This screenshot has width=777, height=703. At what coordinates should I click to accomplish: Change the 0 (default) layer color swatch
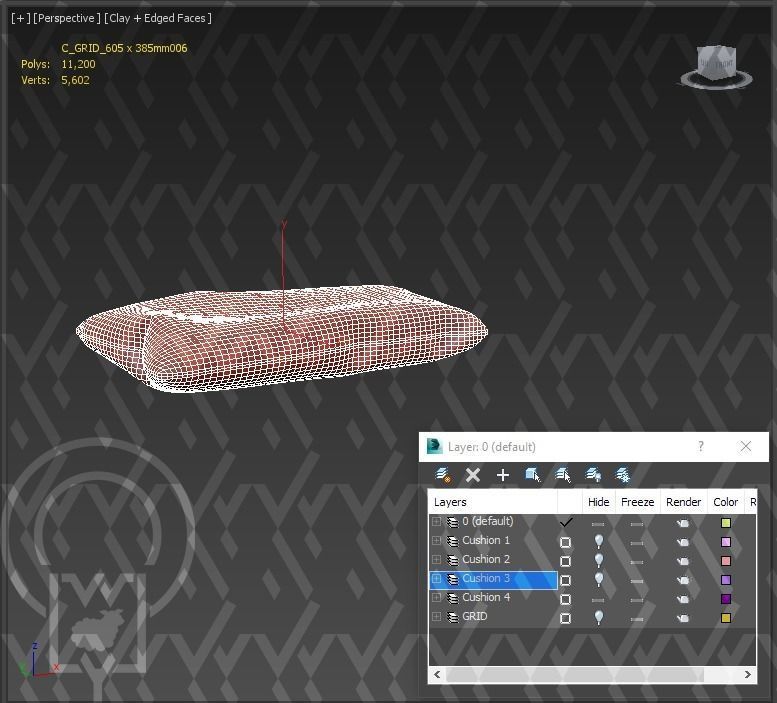tap(726, 523)
